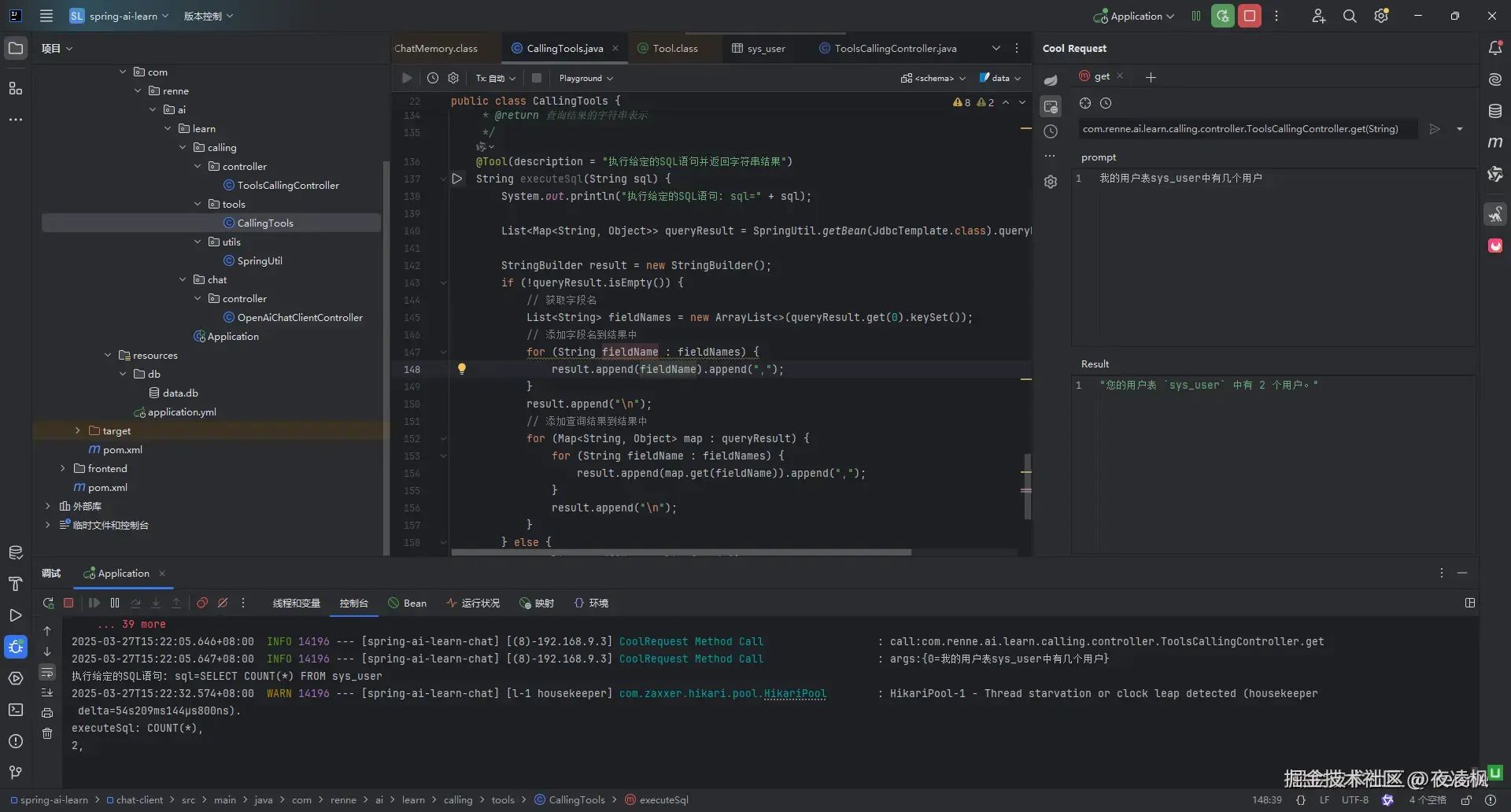This screenshot has height=812, width=1511.
Task: Open the Database tool window on right sidebar
Action: 1495,111
